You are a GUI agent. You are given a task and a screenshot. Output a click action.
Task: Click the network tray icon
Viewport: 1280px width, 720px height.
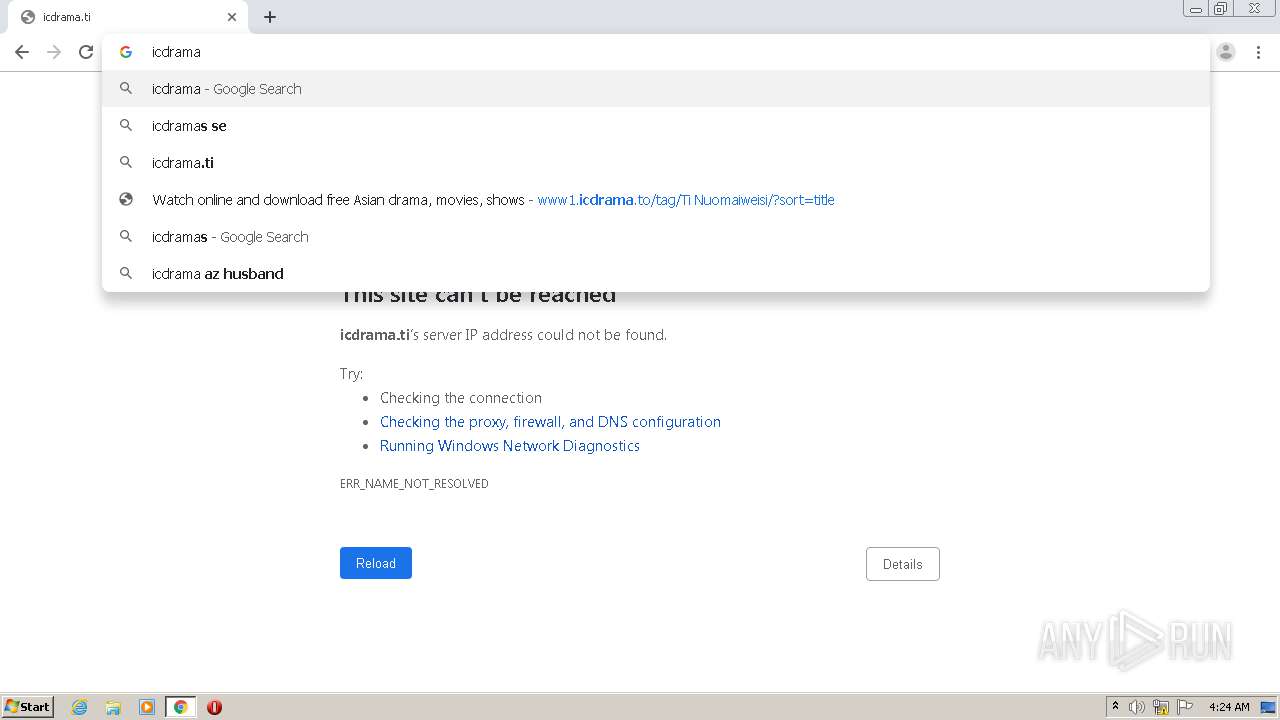pos(1161,707)
